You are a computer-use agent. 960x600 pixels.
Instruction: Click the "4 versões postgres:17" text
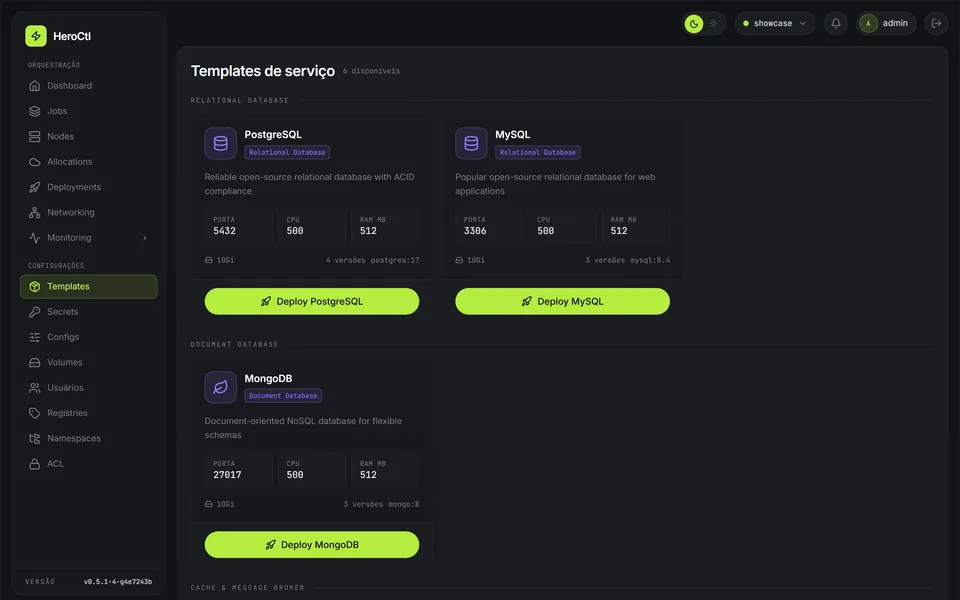point(372,260)
